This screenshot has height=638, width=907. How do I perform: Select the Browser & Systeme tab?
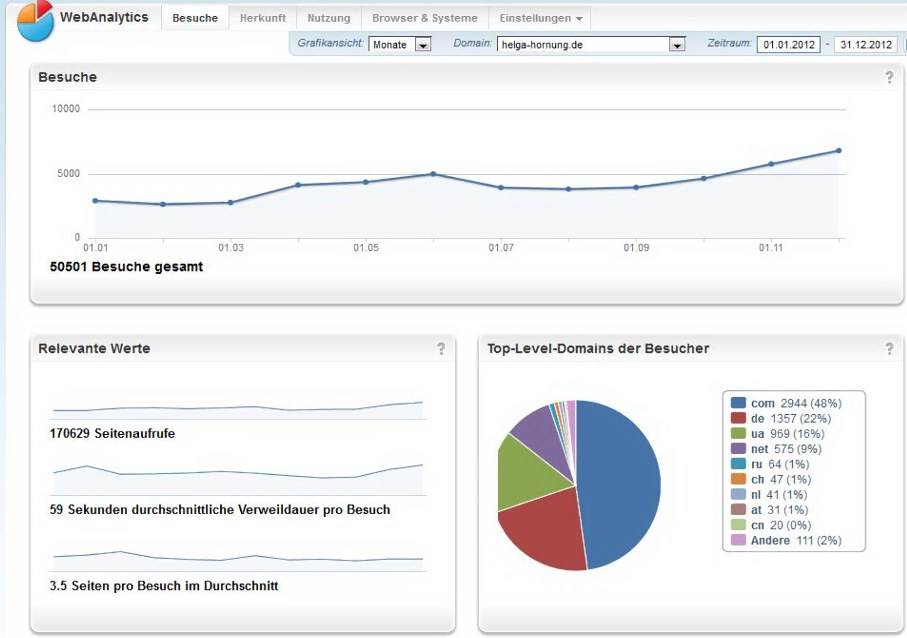(425, 18)
